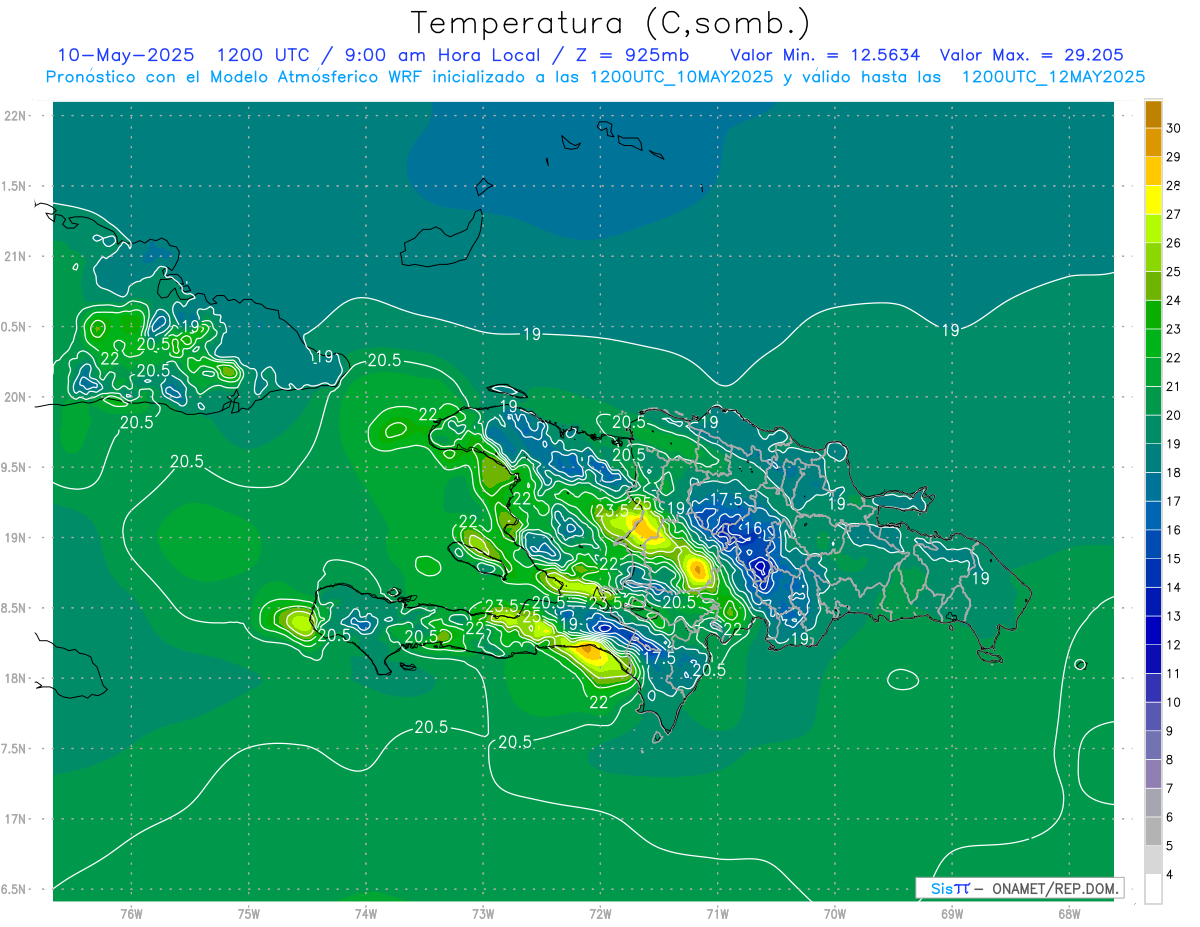Click the color scale label 18
The width and height of the screenshot is (1200, 927).
coord(1174,473)
